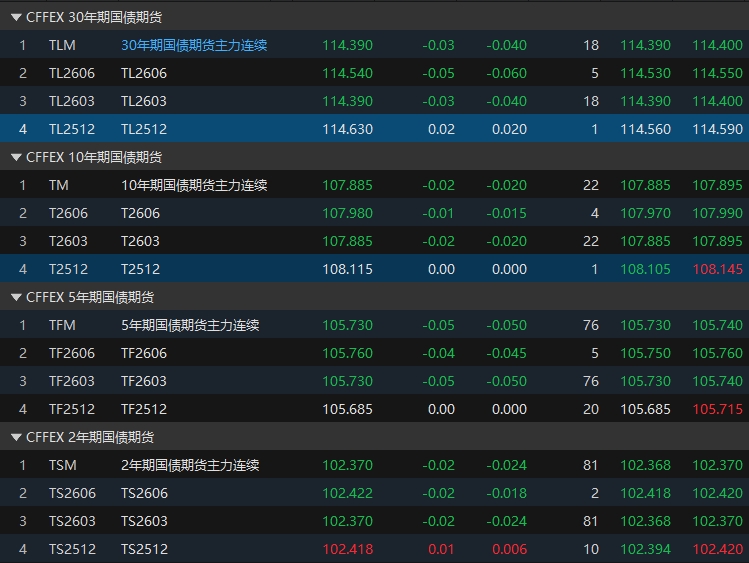Screen dimensions: 749x563
Task: Click the 107.980 last price of T2606
Action: click(x=347, y=213)
